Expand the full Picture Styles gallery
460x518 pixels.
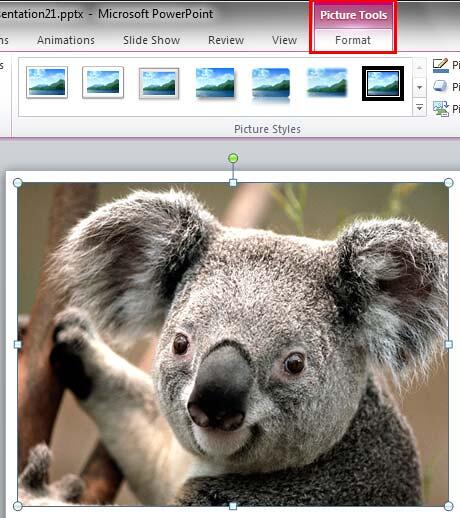point(419,107)
